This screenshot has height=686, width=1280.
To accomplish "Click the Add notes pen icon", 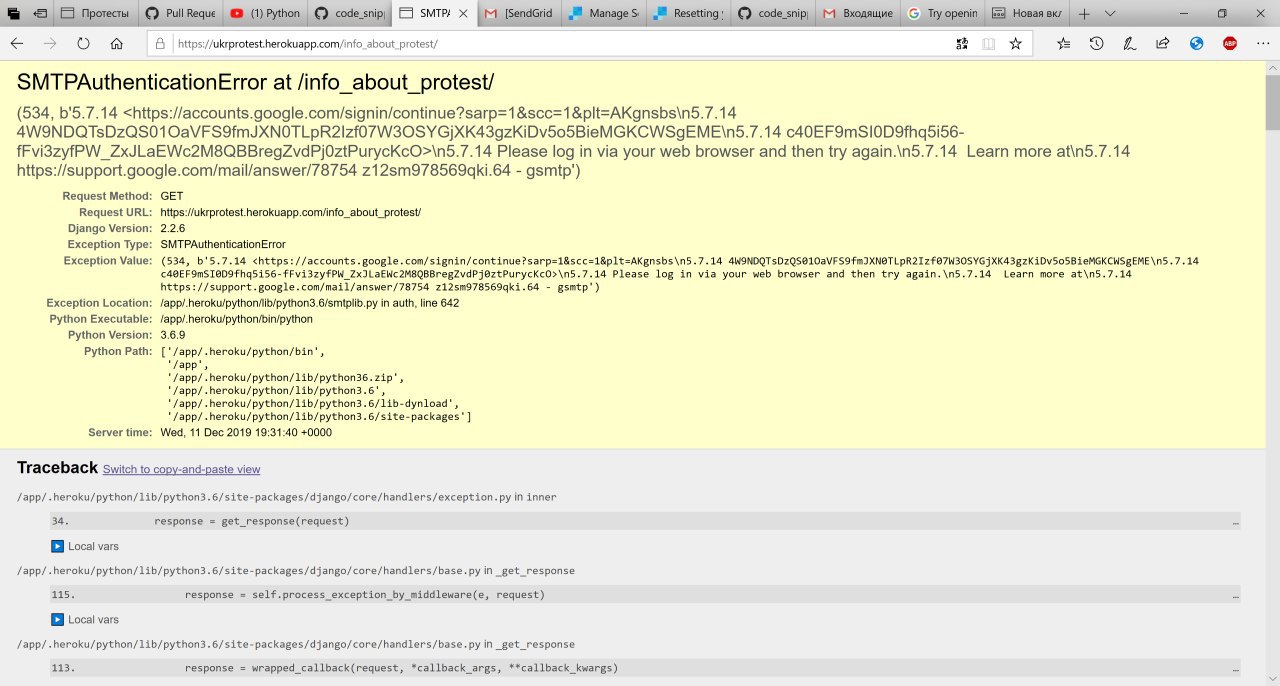I will [x=1130, y=44].
